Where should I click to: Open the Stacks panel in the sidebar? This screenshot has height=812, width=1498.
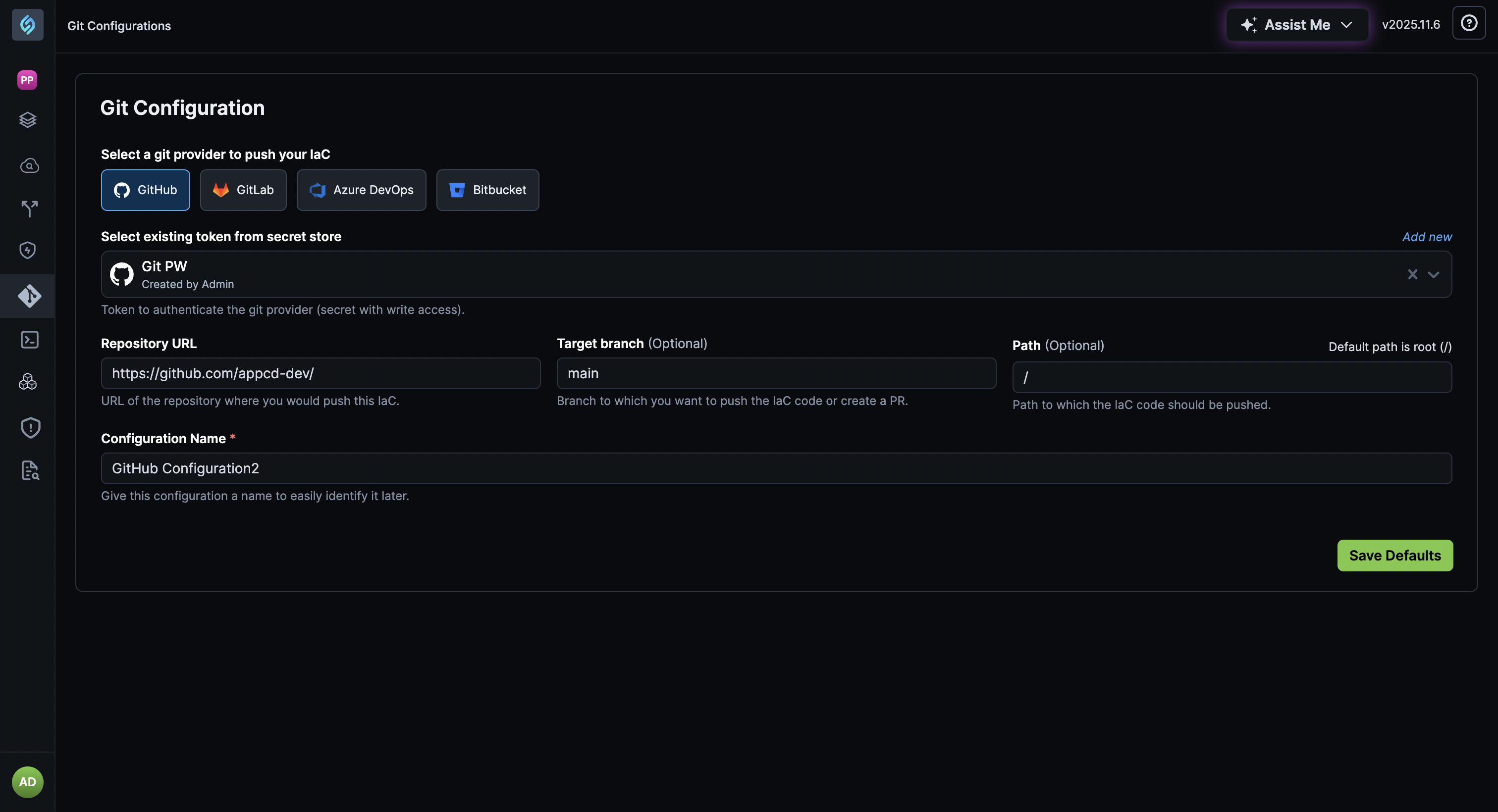click(27, 120)
